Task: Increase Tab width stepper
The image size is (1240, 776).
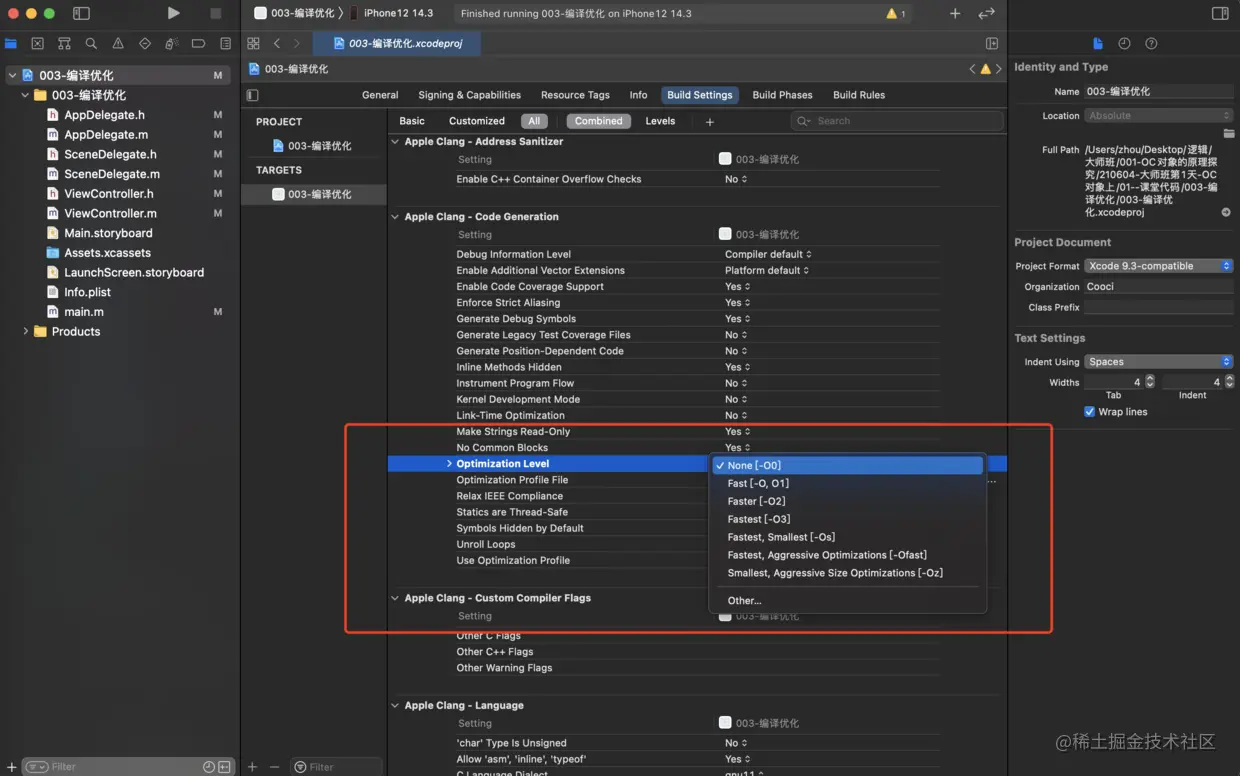Action: [1150, 378]
